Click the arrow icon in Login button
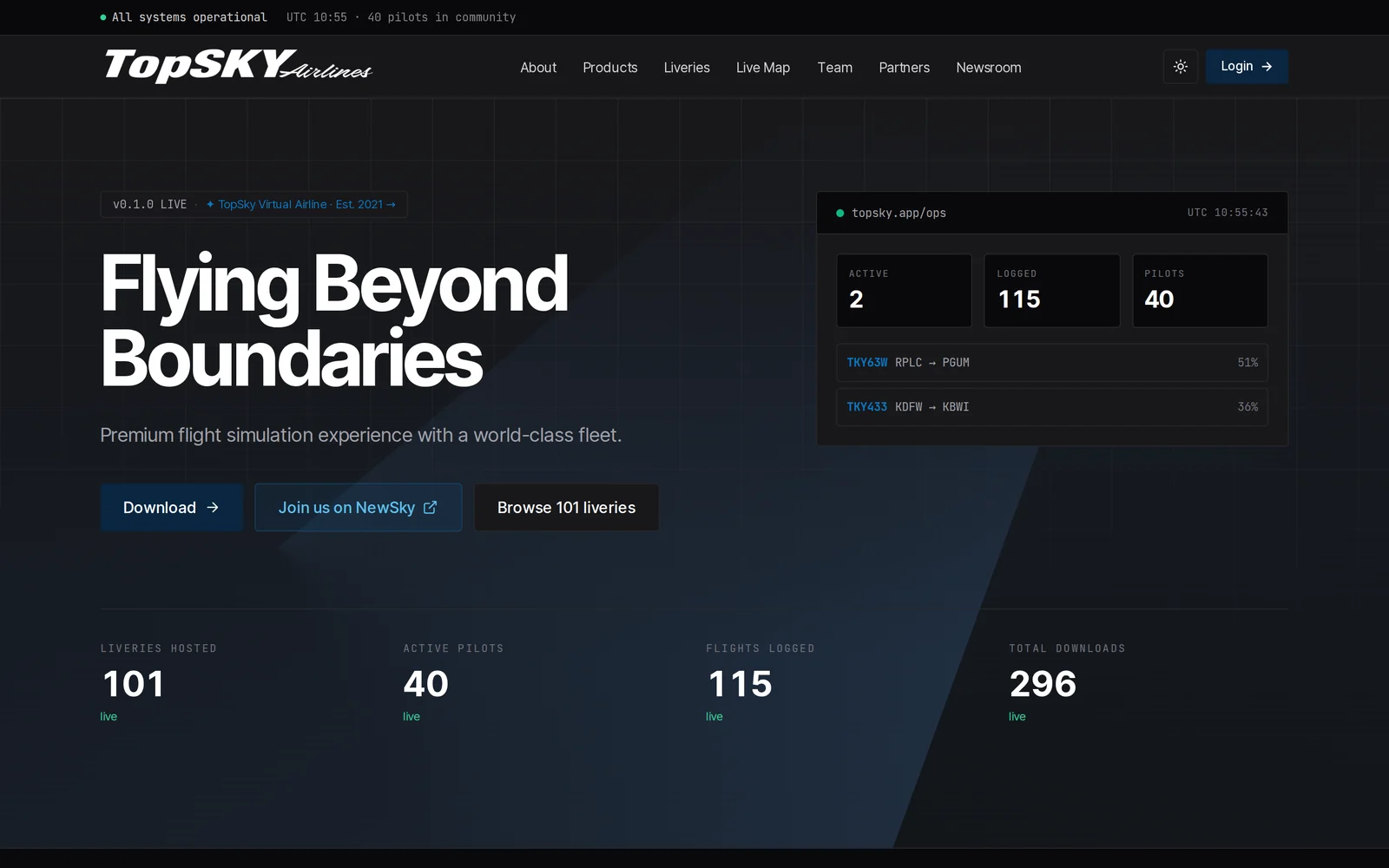Image resolution: width=1389 pixels, height=868 pixels. coord(1267,67)
